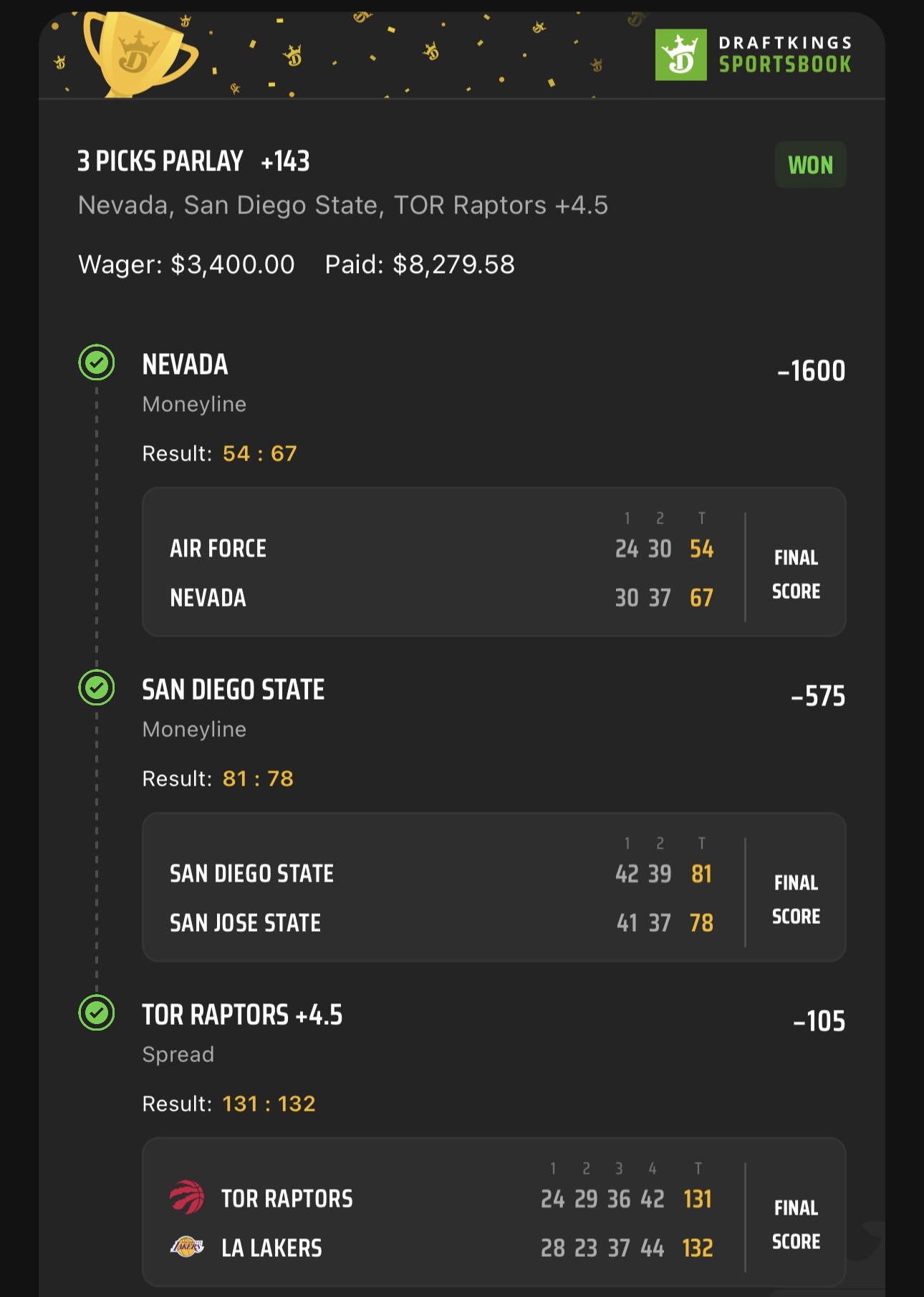Image resolution: width=924 pixels, height=1297 pixels.
Task: Tap the San Diego State -575 odds
Action: coord(818,696)
